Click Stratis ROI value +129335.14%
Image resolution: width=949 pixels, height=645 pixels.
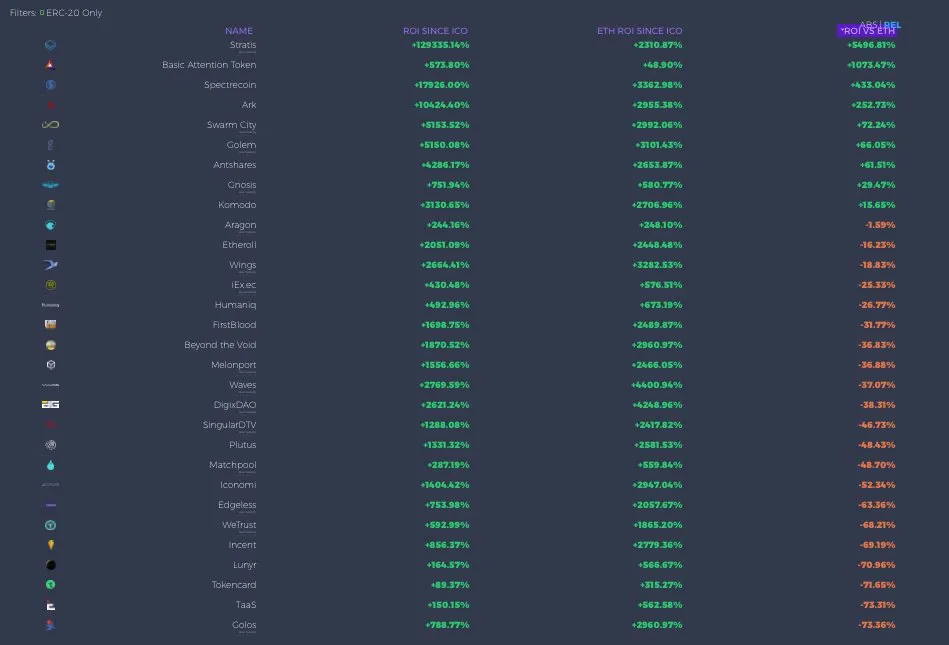pyautogui.click(x=440, y=45)
